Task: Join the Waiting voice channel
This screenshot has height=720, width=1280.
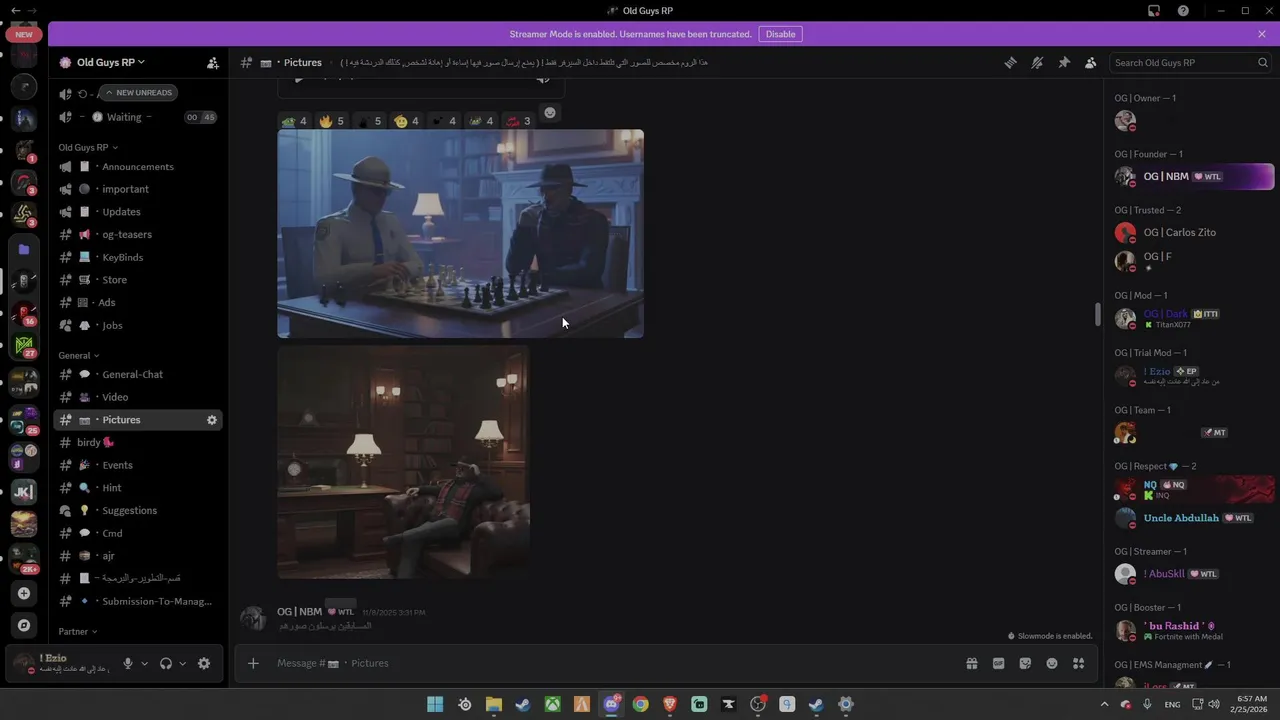Action: (124, 117)
